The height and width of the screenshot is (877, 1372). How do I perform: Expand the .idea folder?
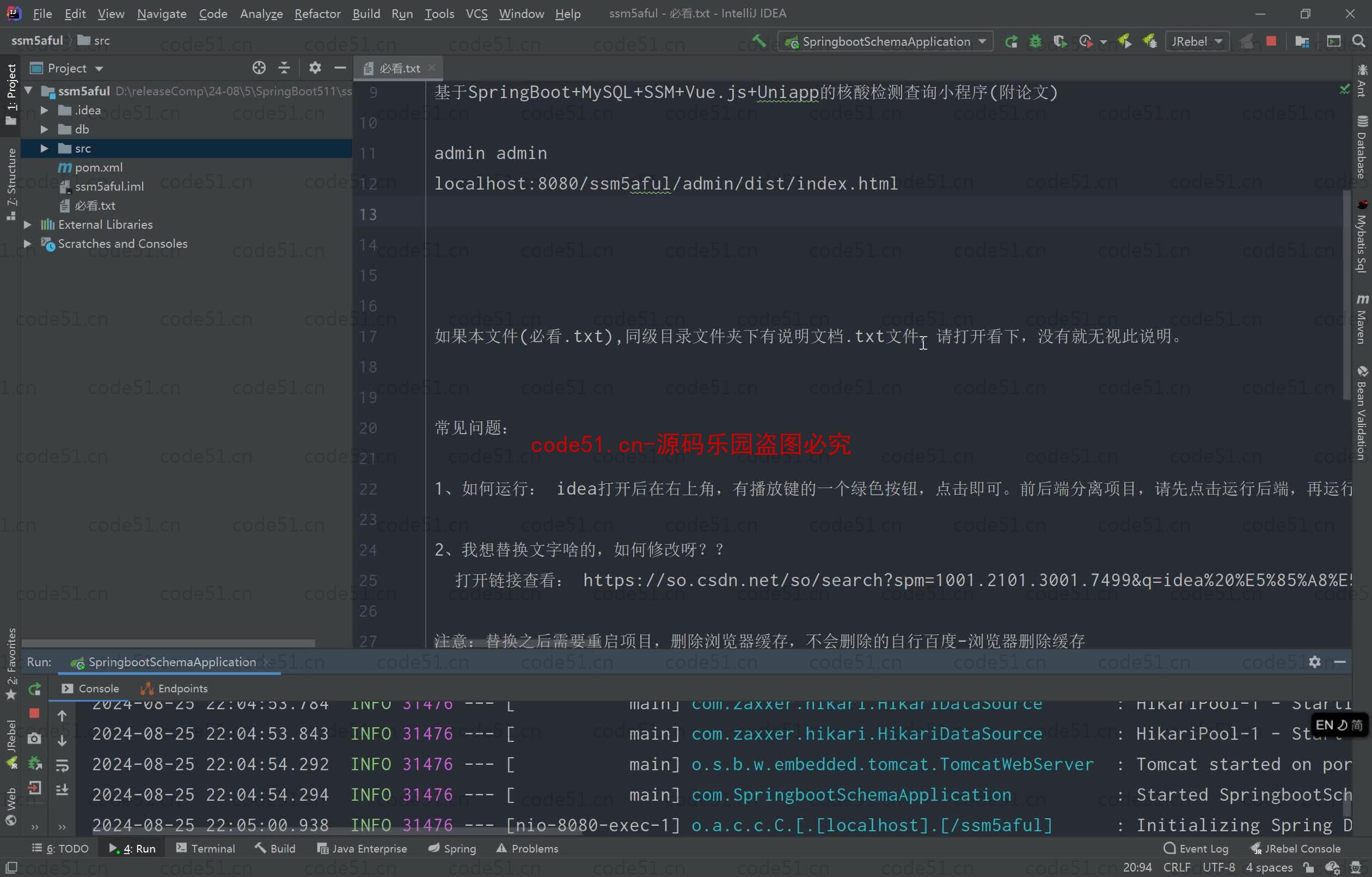(44, 110)
